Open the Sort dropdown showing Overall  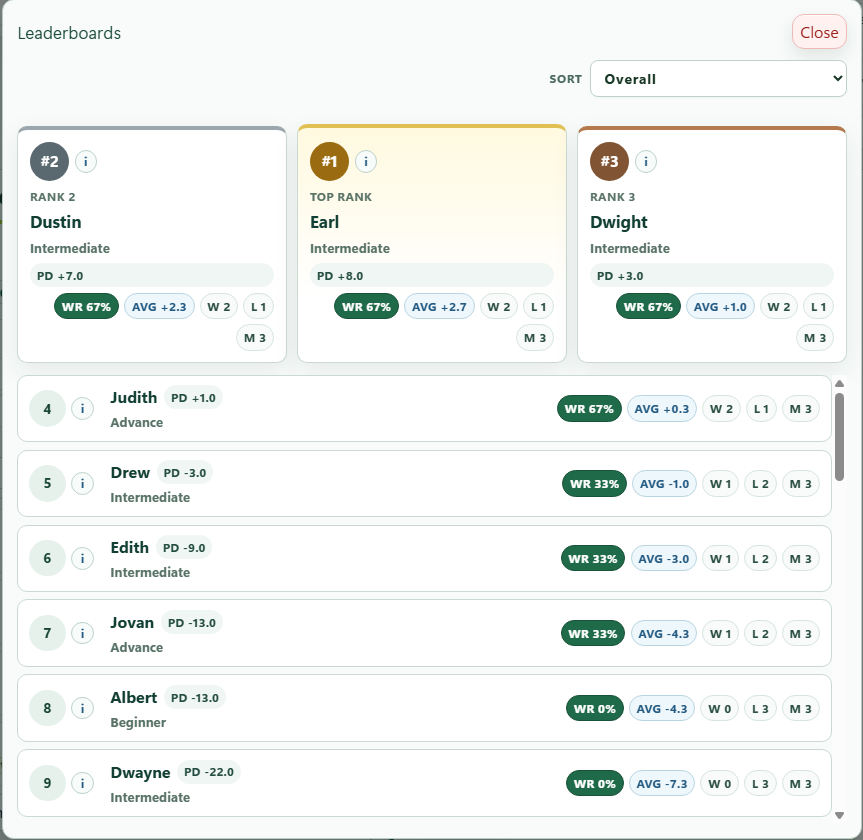point(718,79)
